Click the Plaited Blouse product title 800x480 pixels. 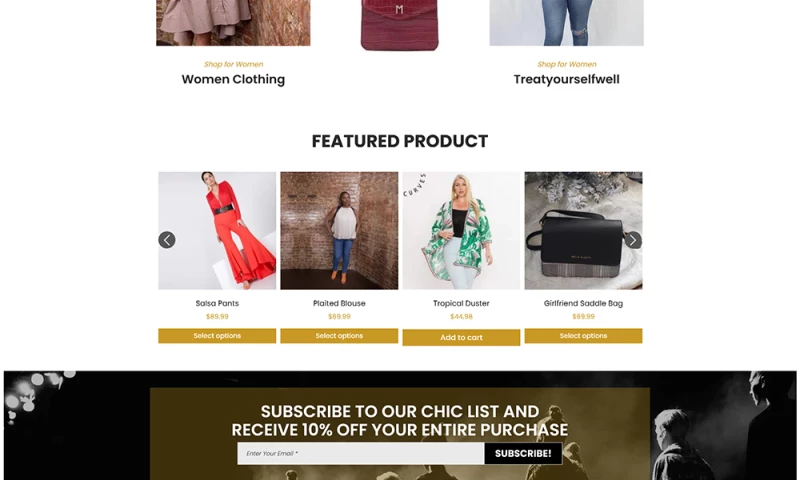coord(339,303)
